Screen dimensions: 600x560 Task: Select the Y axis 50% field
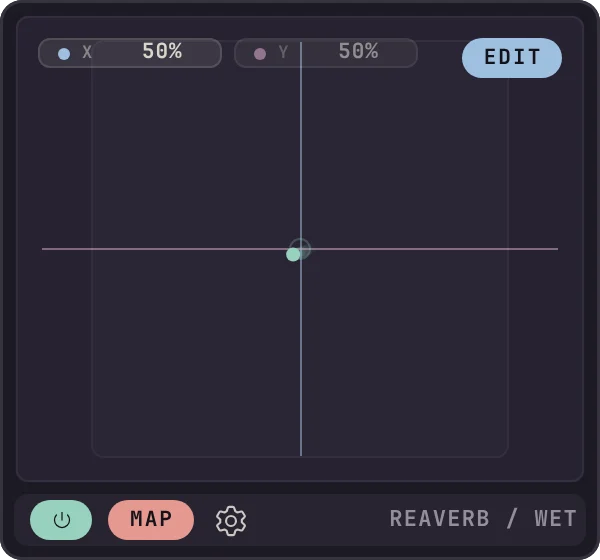point(326,53)
